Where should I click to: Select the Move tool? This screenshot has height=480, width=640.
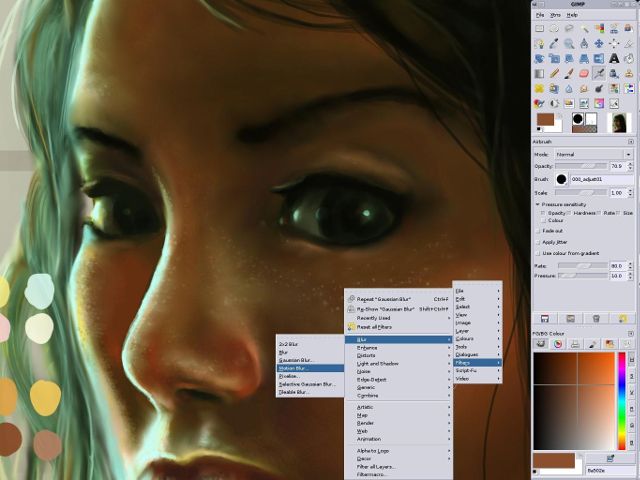tap(599, 44)
